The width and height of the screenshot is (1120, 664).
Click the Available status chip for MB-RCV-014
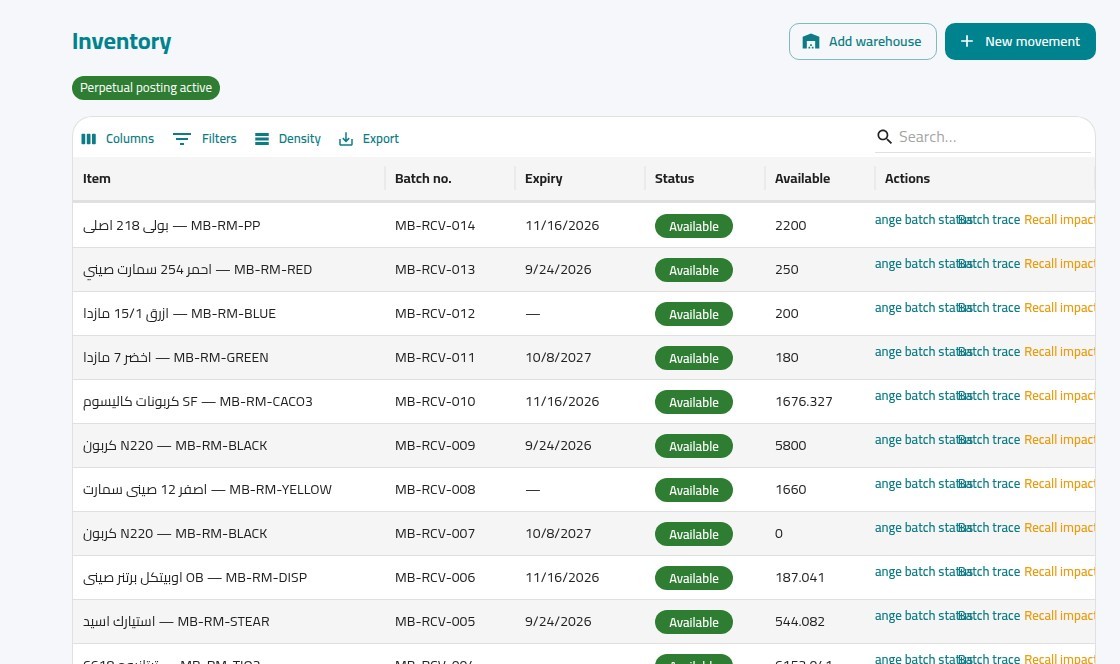coord(694,226)
